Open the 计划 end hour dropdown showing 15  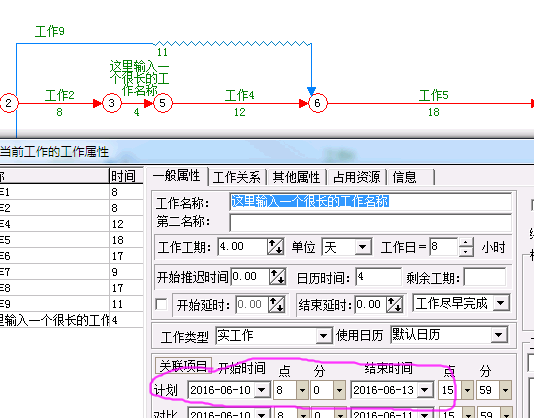tap(468, 390)
